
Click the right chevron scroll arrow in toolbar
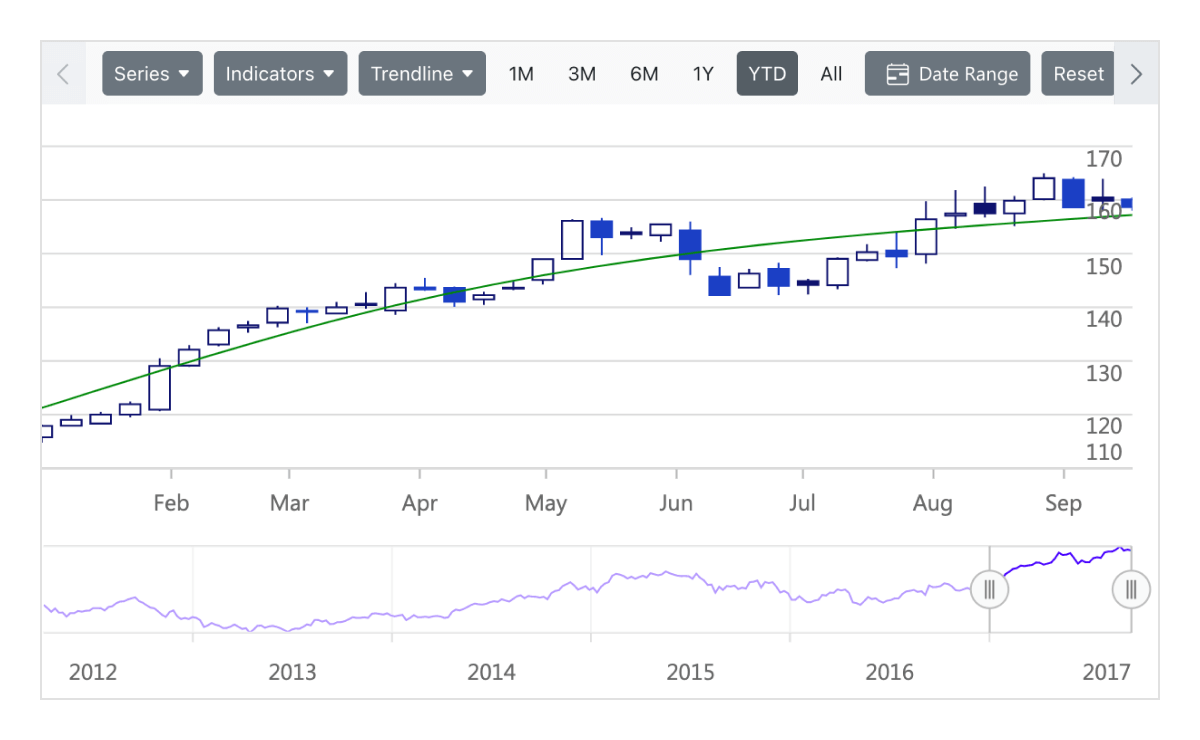click(x=1136, y=73)
